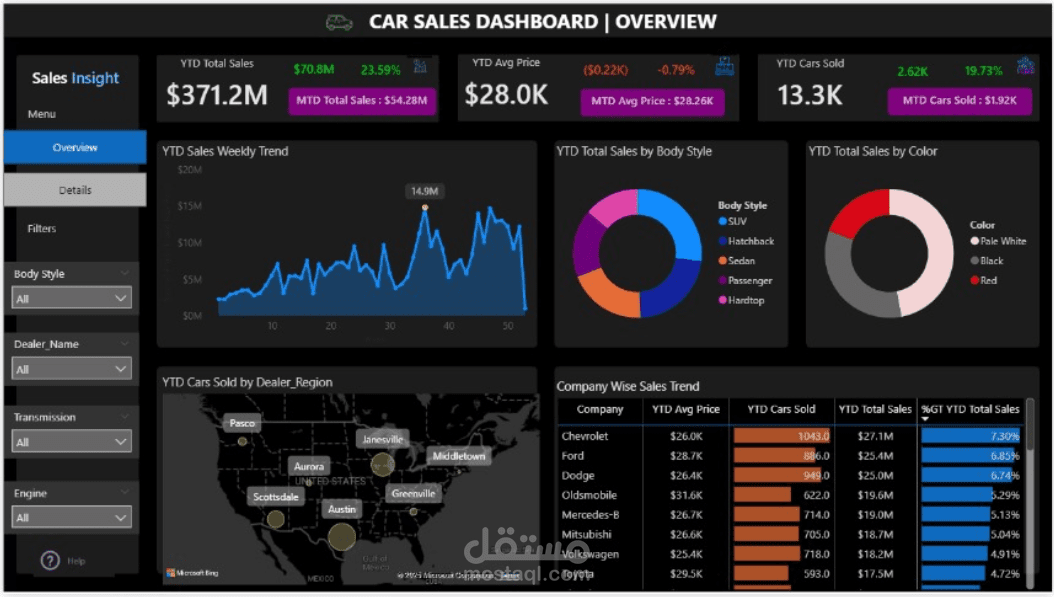
Task: Sort the table by the YTD Total Sales header
Action: click(875, 409)
